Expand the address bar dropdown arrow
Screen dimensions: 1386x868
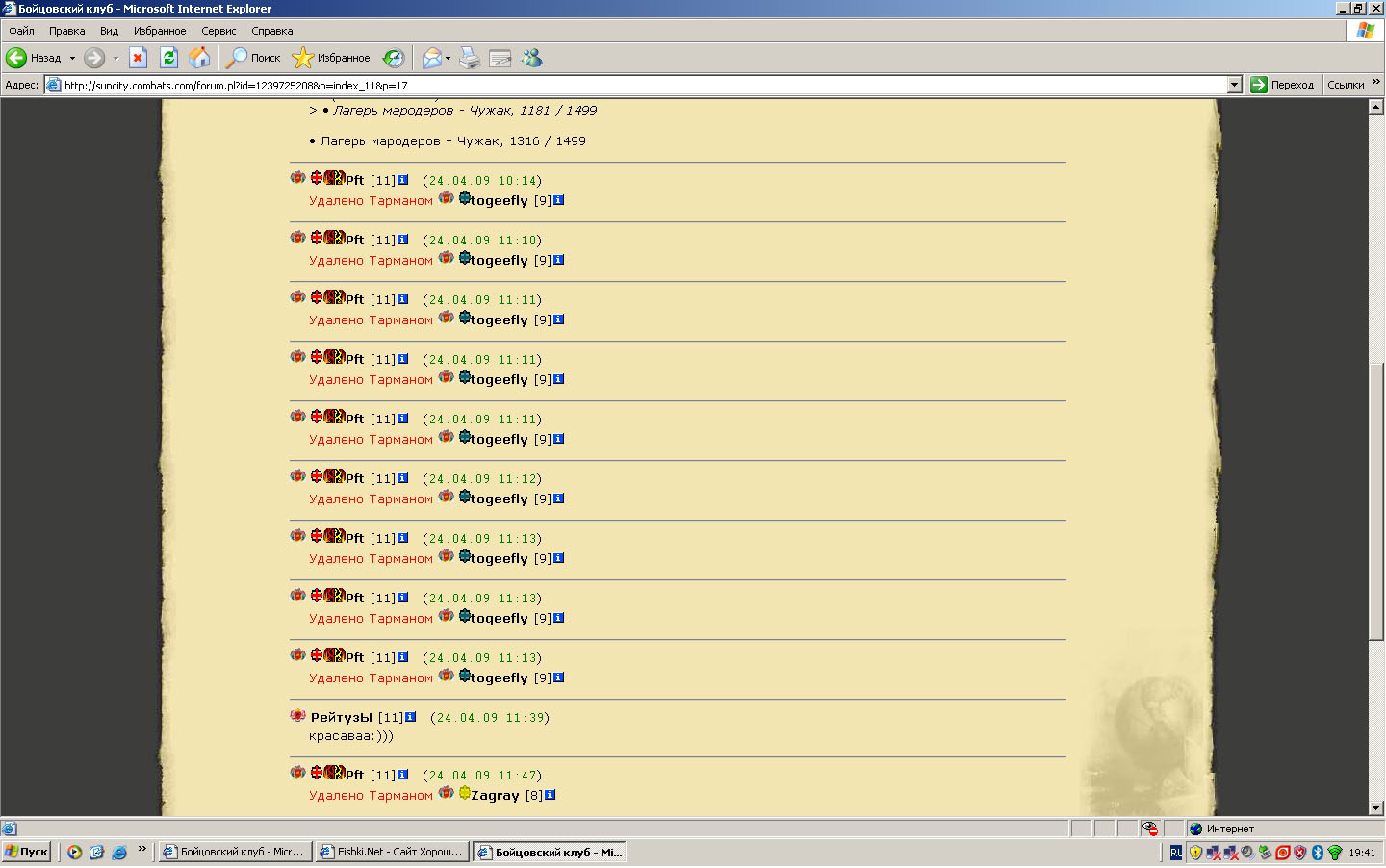click(x=1235, y=85)
